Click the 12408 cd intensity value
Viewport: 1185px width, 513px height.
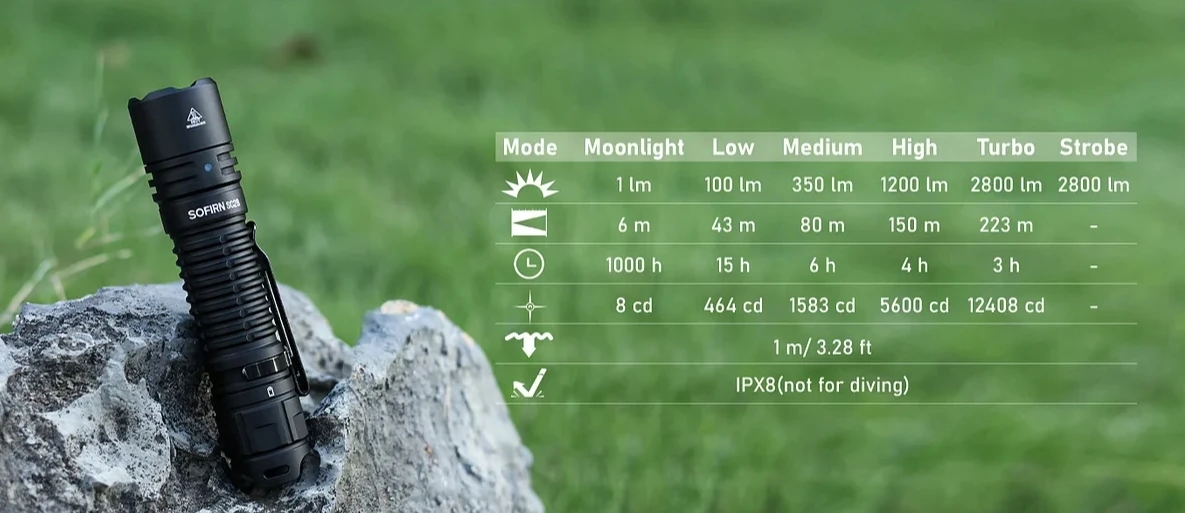[x=1006, y=306]
